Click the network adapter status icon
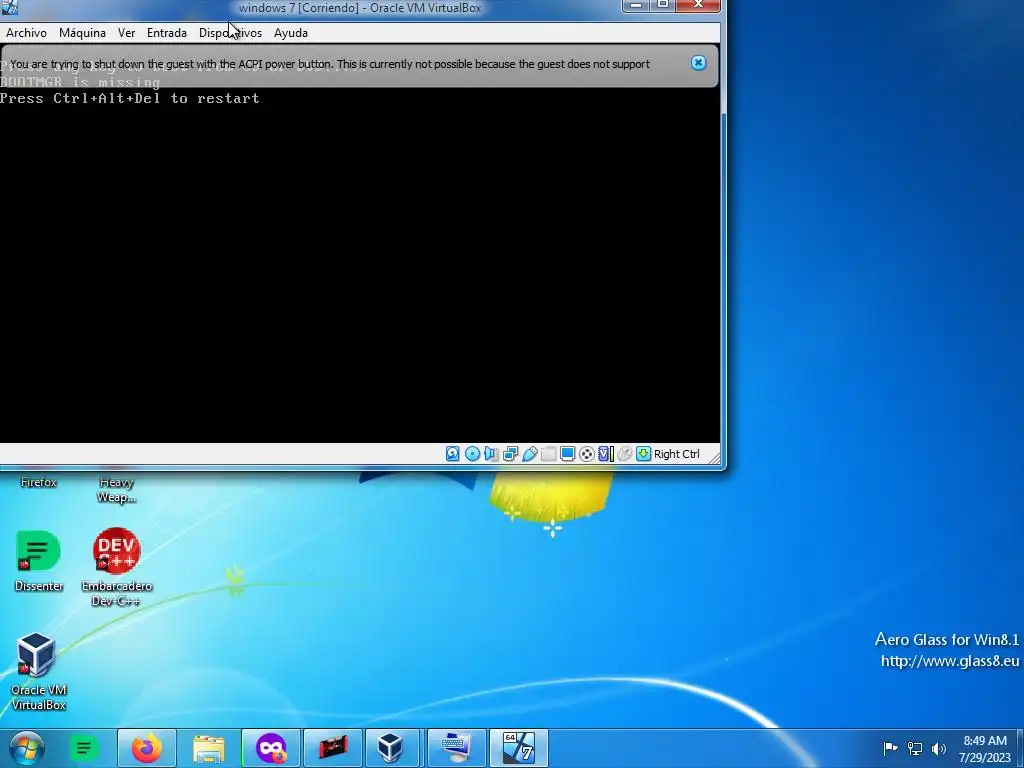1024x768 pixels. pyautogui.click(x=510, y=454)
